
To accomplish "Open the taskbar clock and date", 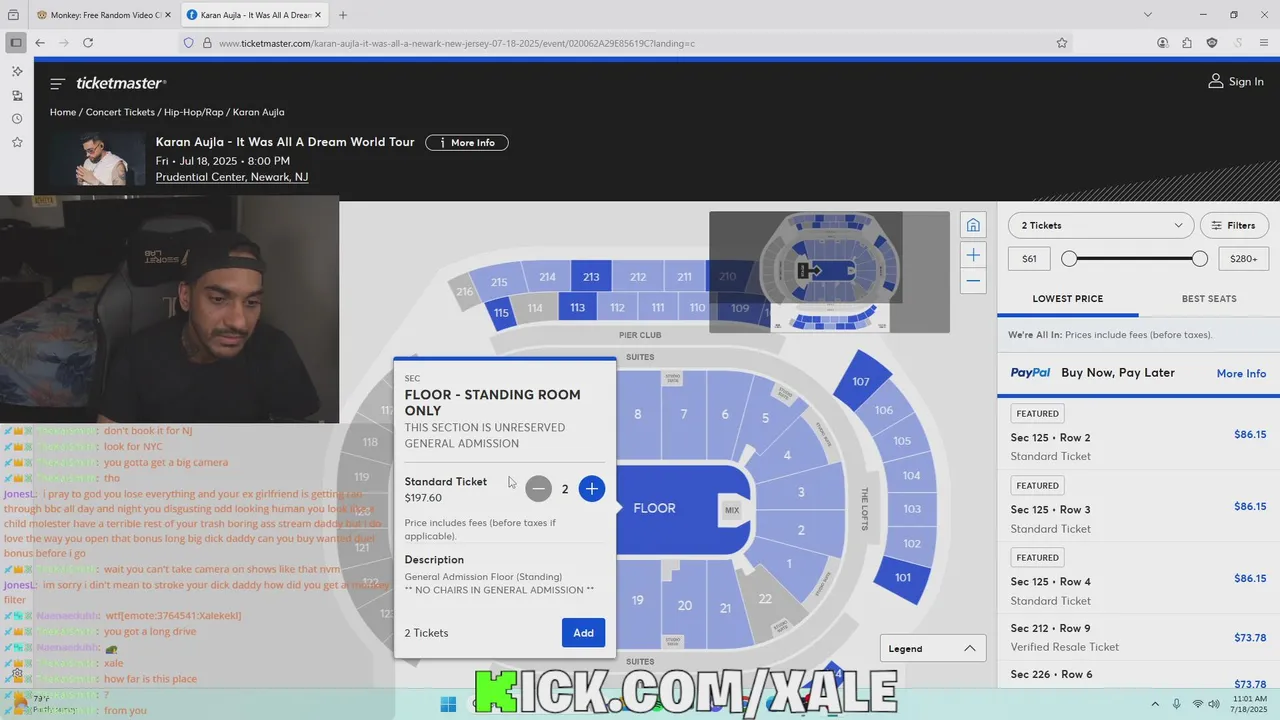I will 1250,705.
